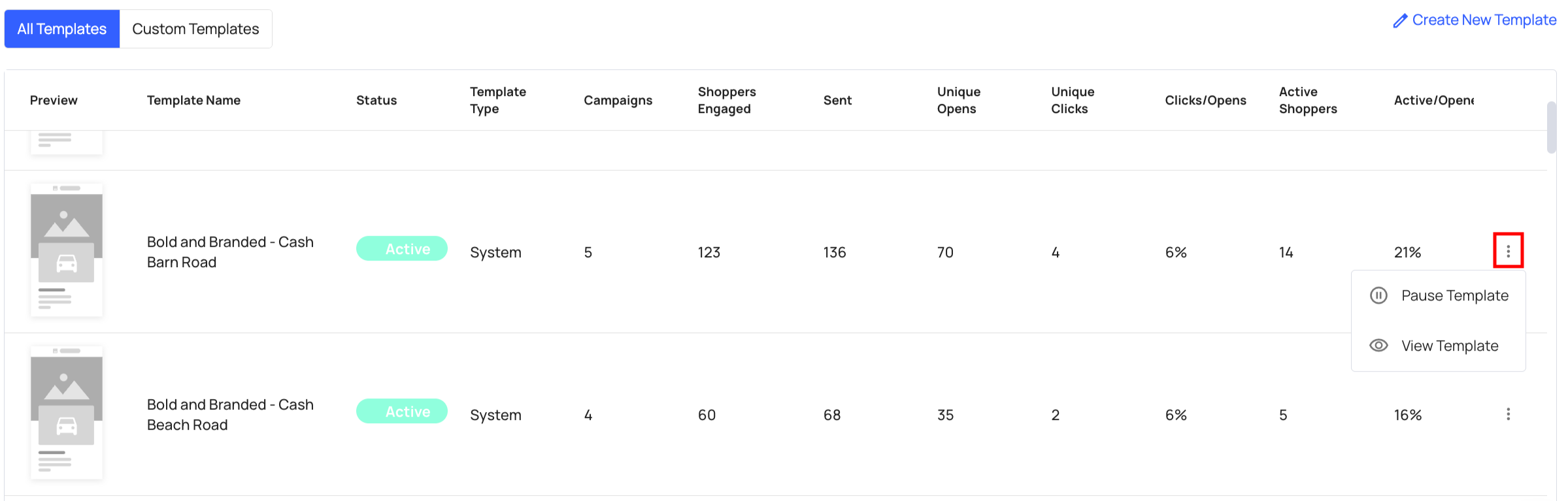Click the pause icon beside Pause Template

(x=1378, y=295)
